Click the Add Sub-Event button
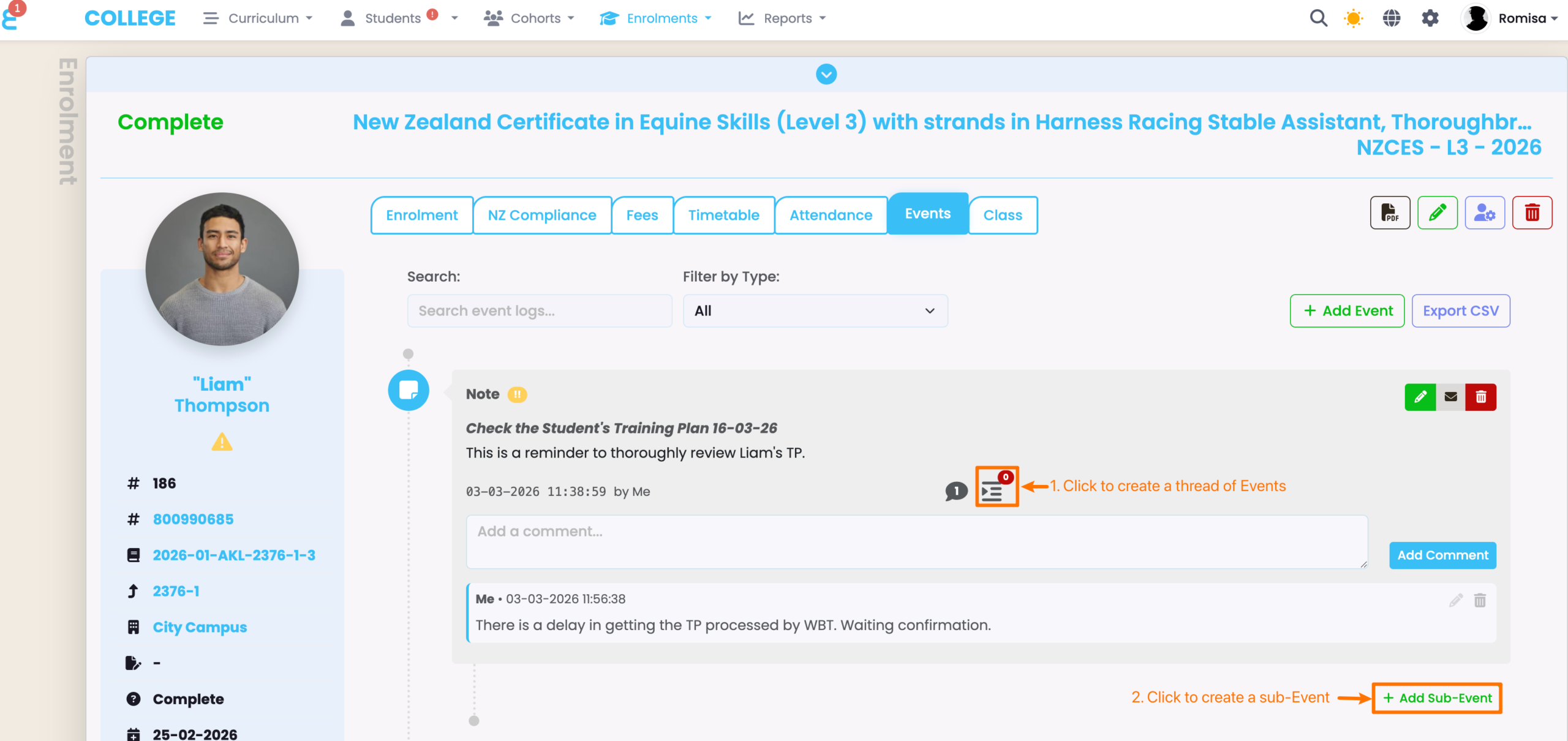This screenshot has width=1568, height=741. pyautogui.click(x=1436, y=698)
